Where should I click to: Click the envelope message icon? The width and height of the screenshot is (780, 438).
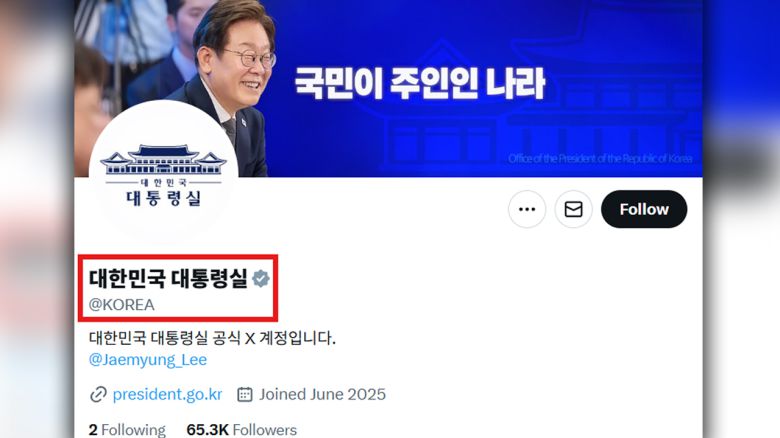(x=574, y=210)
